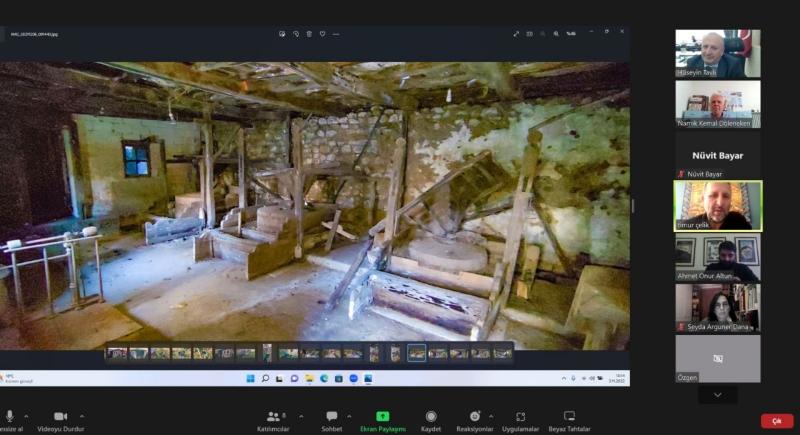The height and width of the screenshot is (435, 800).
Task: Toggle video with Videoyu Durdur
Action: (61, 416)
